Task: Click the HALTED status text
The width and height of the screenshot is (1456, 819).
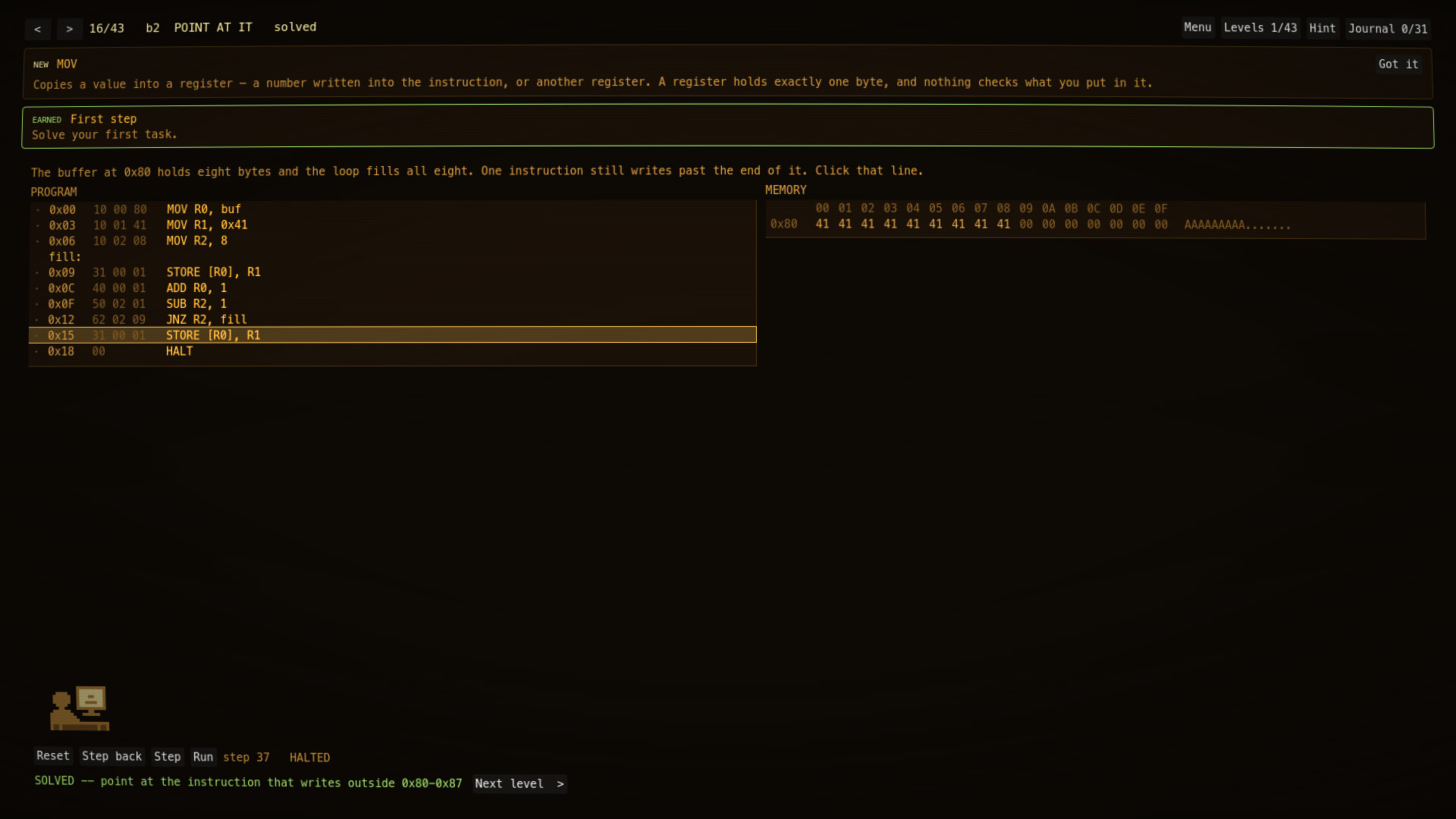Action: pos(309,758)
